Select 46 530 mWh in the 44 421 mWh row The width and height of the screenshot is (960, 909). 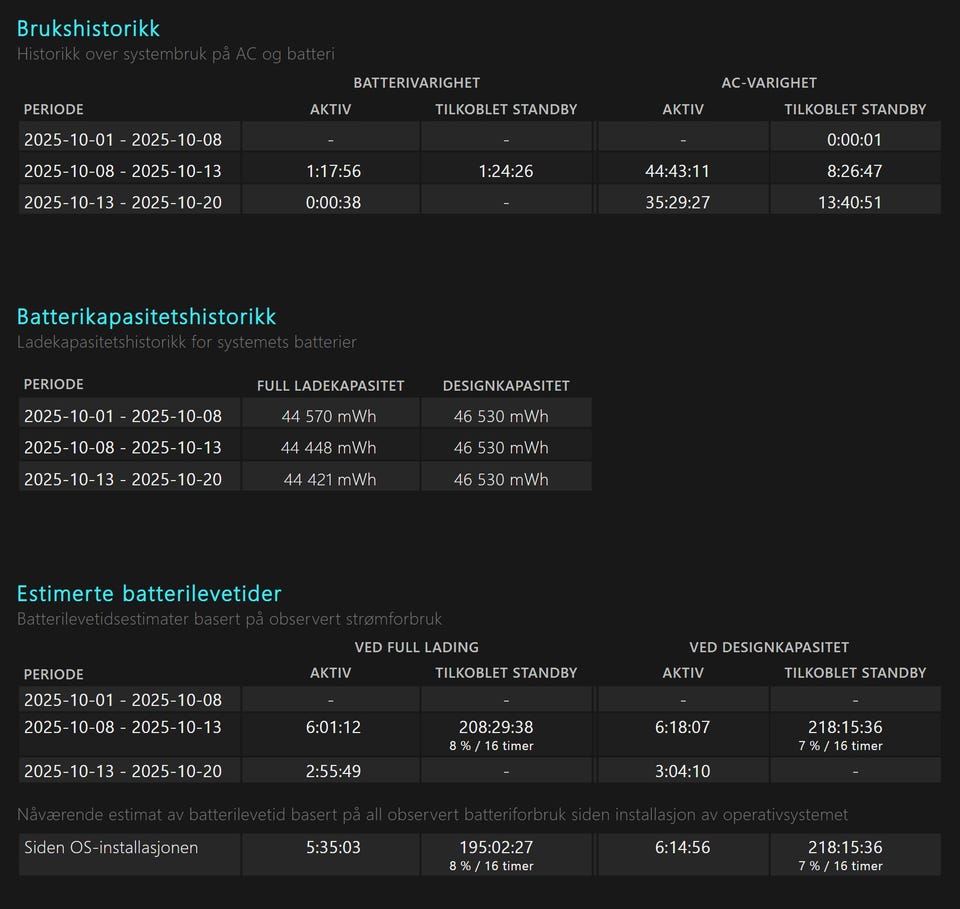pos(501,479)
